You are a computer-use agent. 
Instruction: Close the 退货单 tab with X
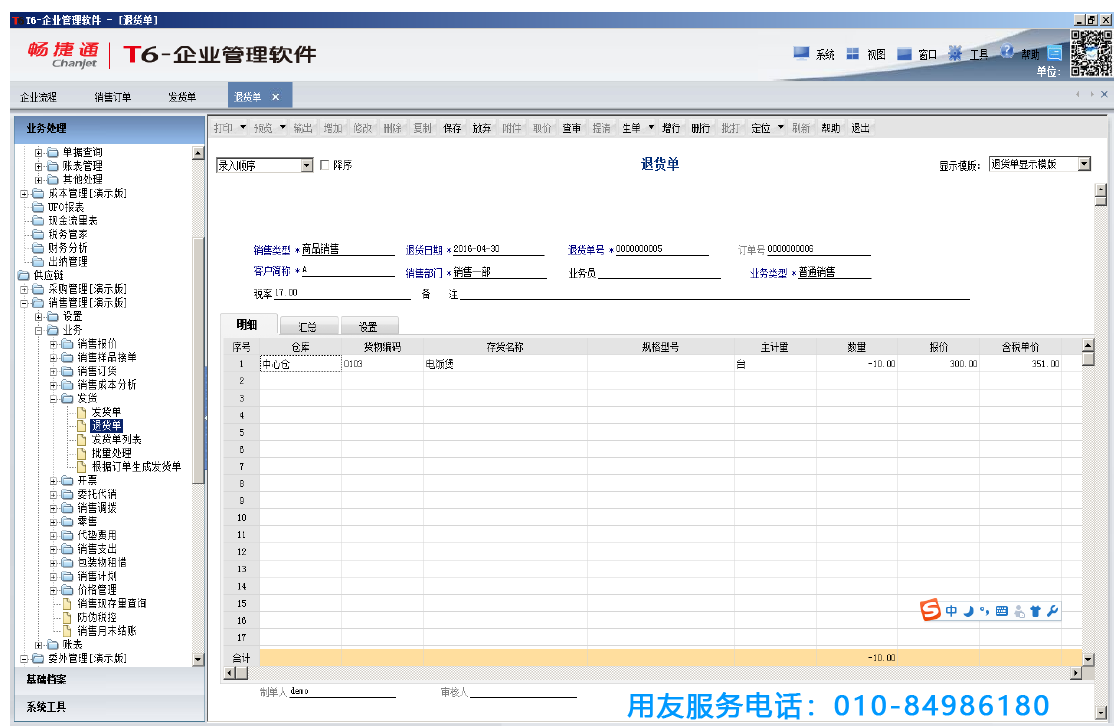point(275,97)
